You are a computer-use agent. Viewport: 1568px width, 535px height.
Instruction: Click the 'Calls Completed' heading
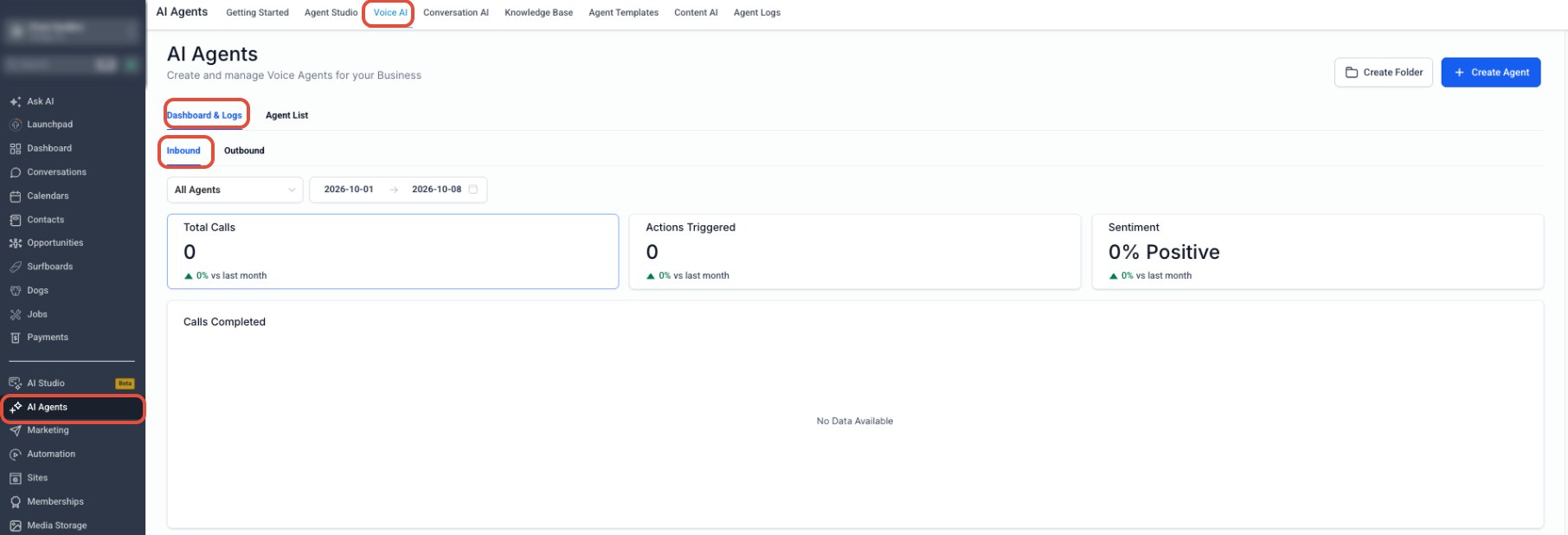point(224,322)
